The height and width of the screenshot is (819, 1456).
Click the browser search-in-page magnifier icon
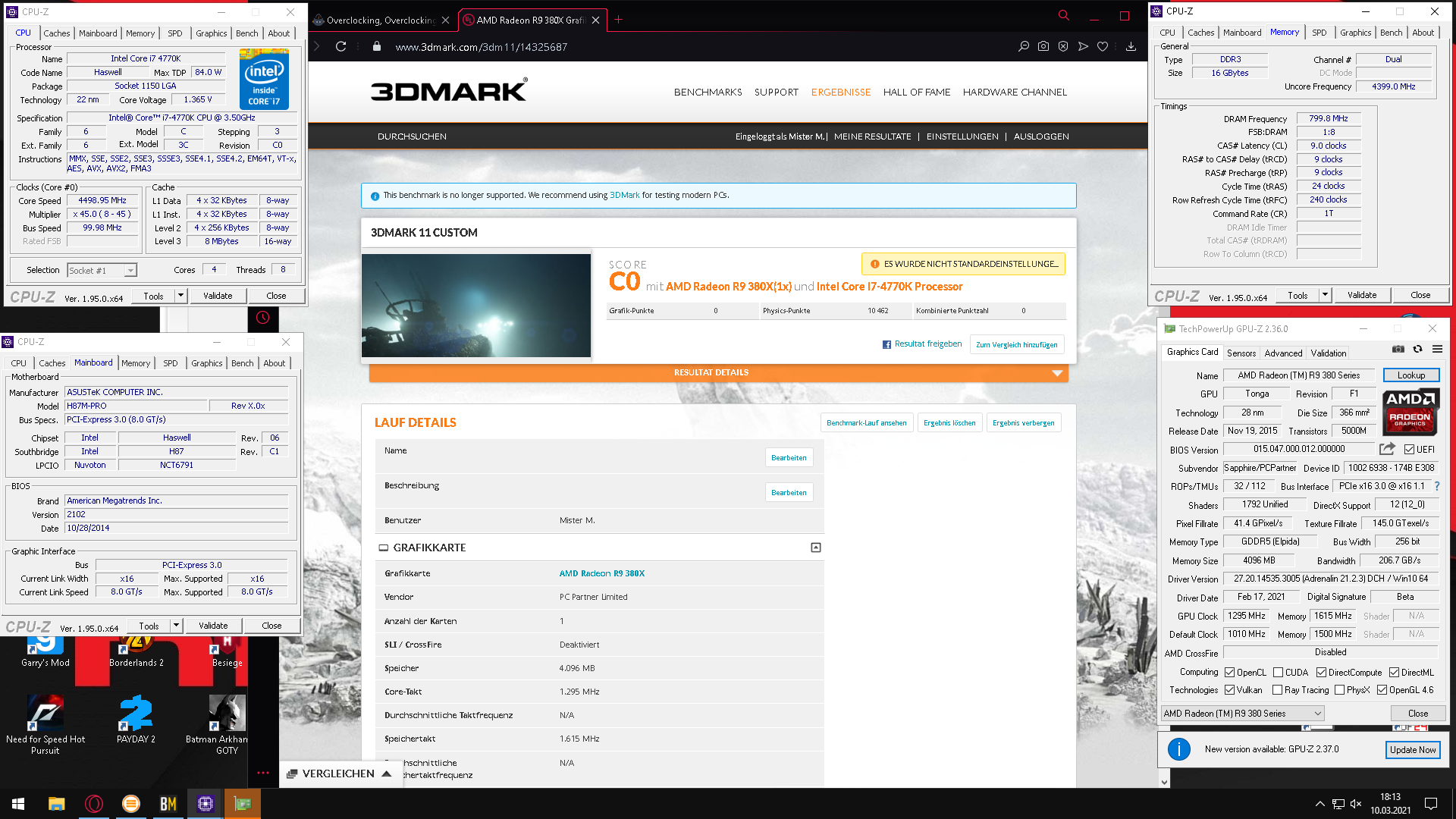pos(1024,46)
